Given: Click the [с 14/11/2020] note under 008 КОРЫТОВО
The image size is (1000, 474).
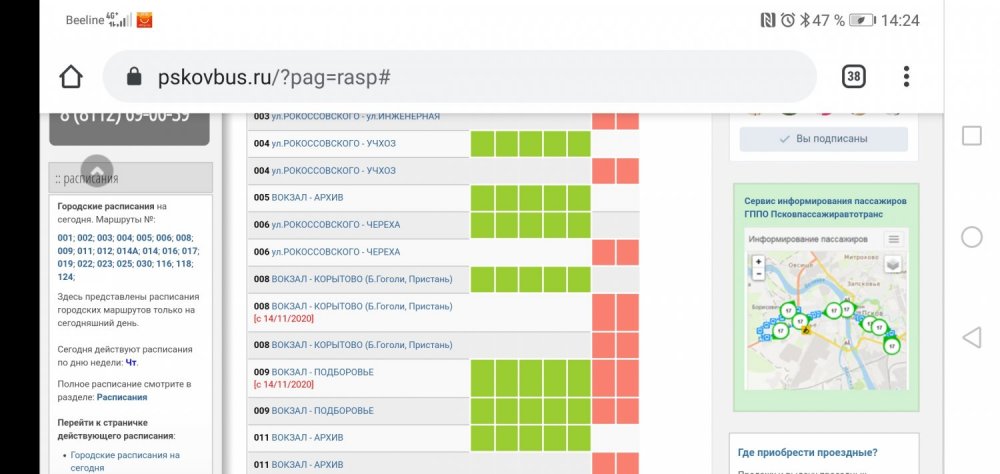Looking at the screenshot, I should click(x=284, y=318).
